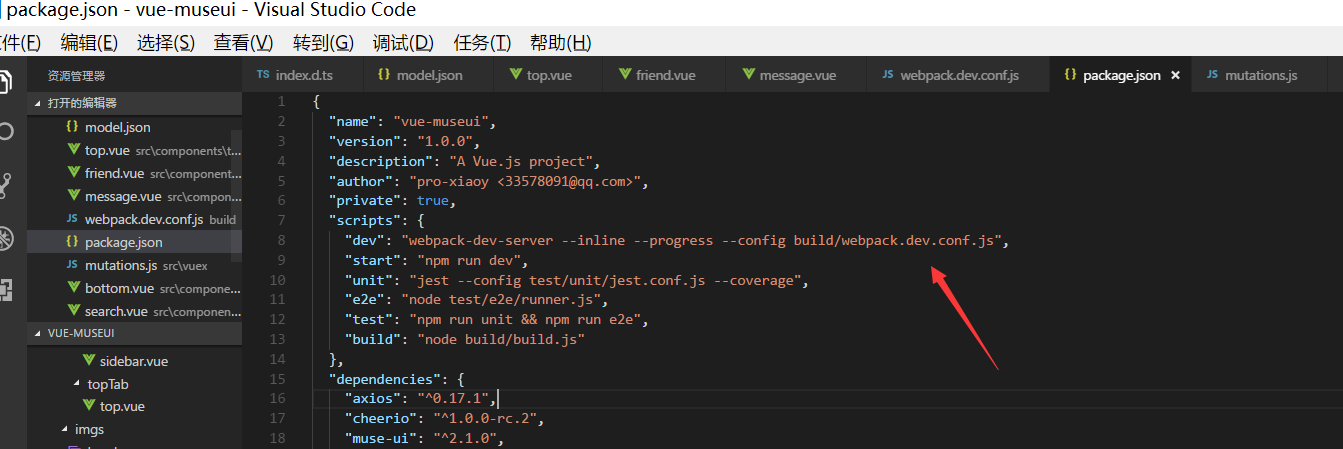Click the "e2e" node runner.js script line
The image size is (1343, 449).
pos(476,299)
